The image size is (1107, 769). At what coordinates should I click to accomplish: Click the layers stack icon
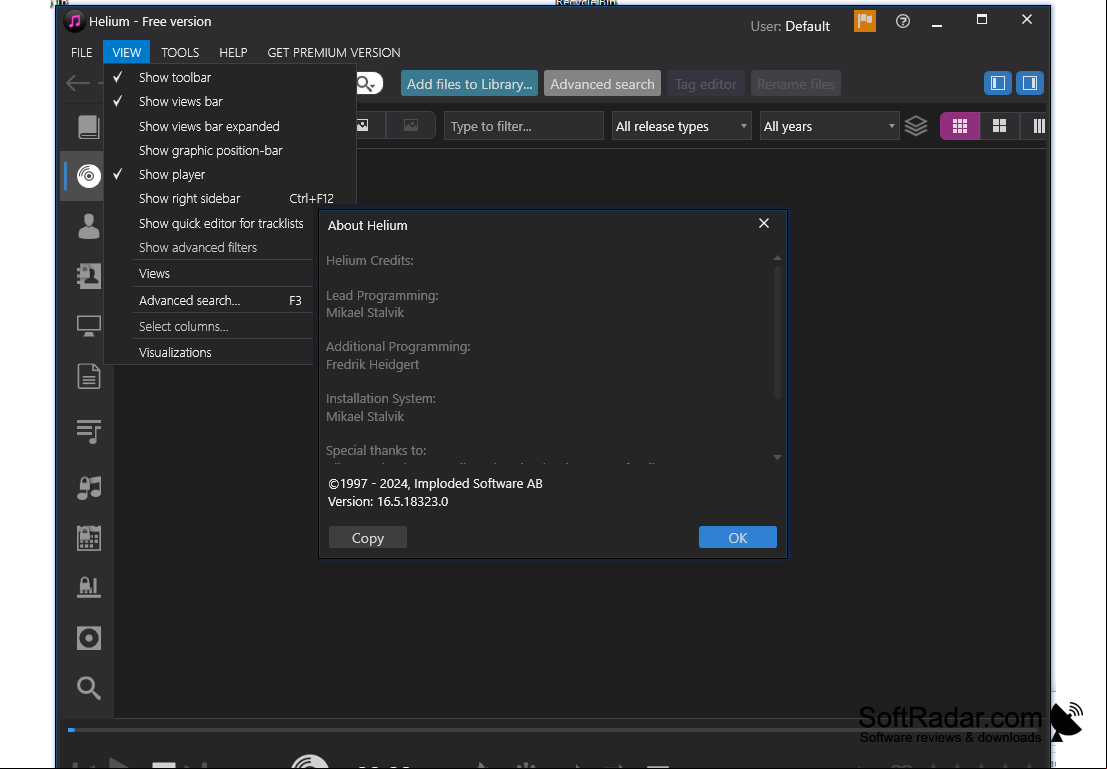(916, 126)
